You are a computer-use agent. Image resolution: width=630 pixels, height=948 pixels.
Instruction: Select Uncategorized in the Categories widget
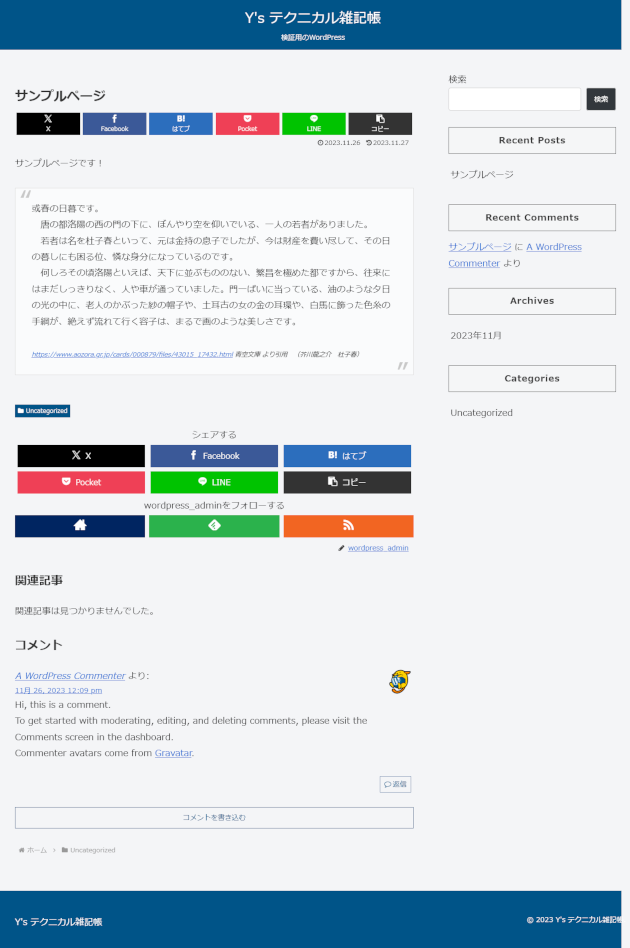coord(481,413)
